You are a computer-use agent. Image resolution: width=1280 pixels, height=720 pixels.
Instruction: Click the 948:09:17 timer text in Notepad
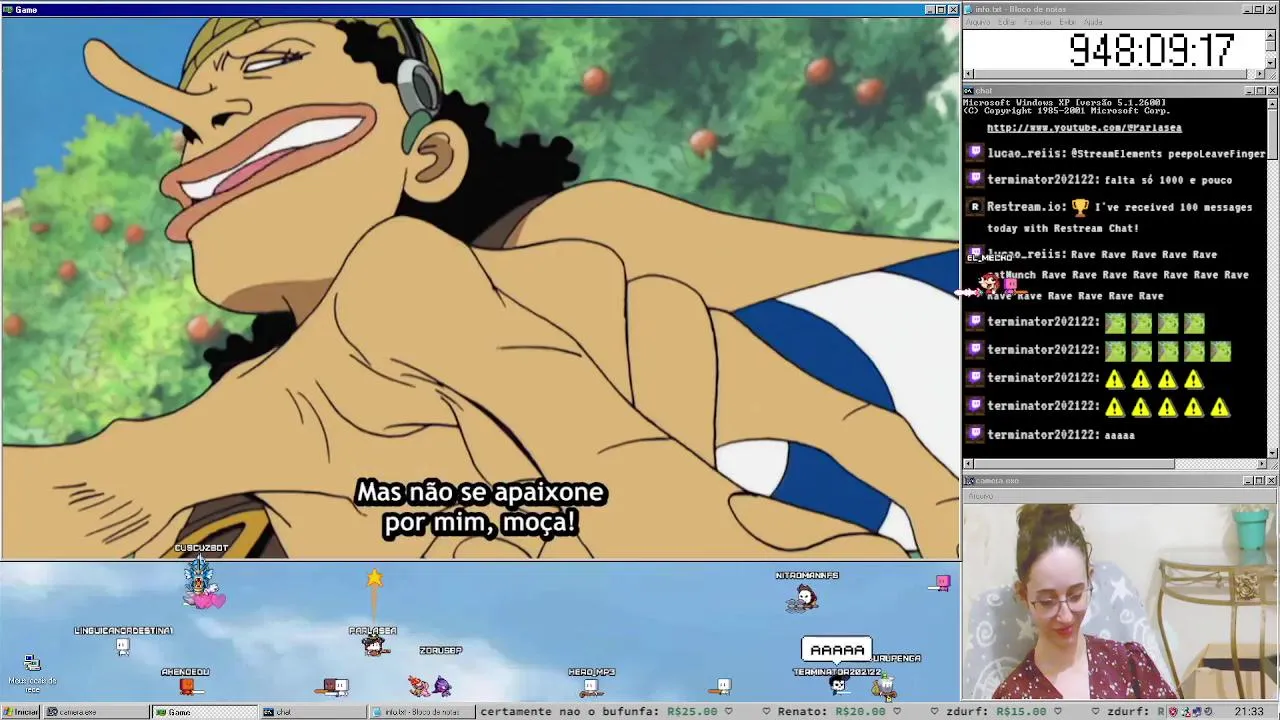(x=1152, y=50)
